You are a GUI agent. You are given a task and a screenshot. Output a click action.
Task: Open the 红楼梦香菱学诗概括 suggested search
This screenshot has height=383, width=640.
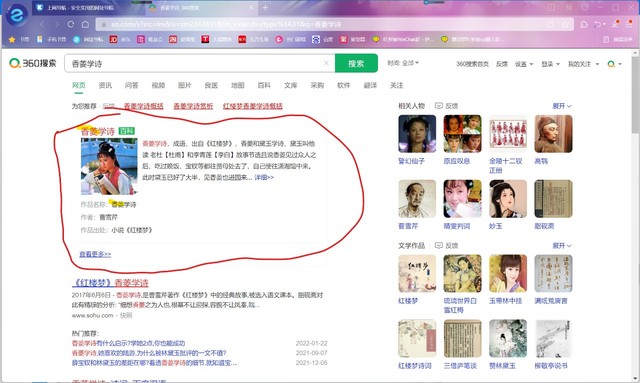[x=253, y=106]
